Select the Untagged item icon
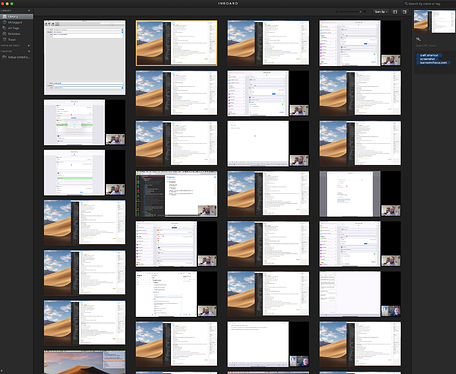This screenshot has height=374, width=456. pyautogui.click(x=4, y=22)
